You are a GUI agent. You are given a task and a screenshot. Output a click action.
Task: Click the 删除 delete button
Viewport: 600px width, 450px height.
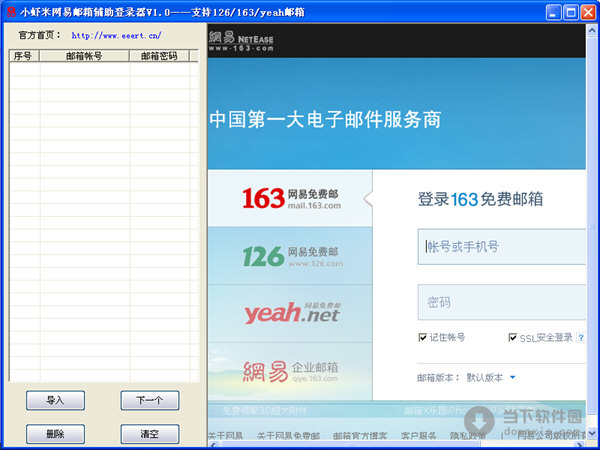click(55, 434)
